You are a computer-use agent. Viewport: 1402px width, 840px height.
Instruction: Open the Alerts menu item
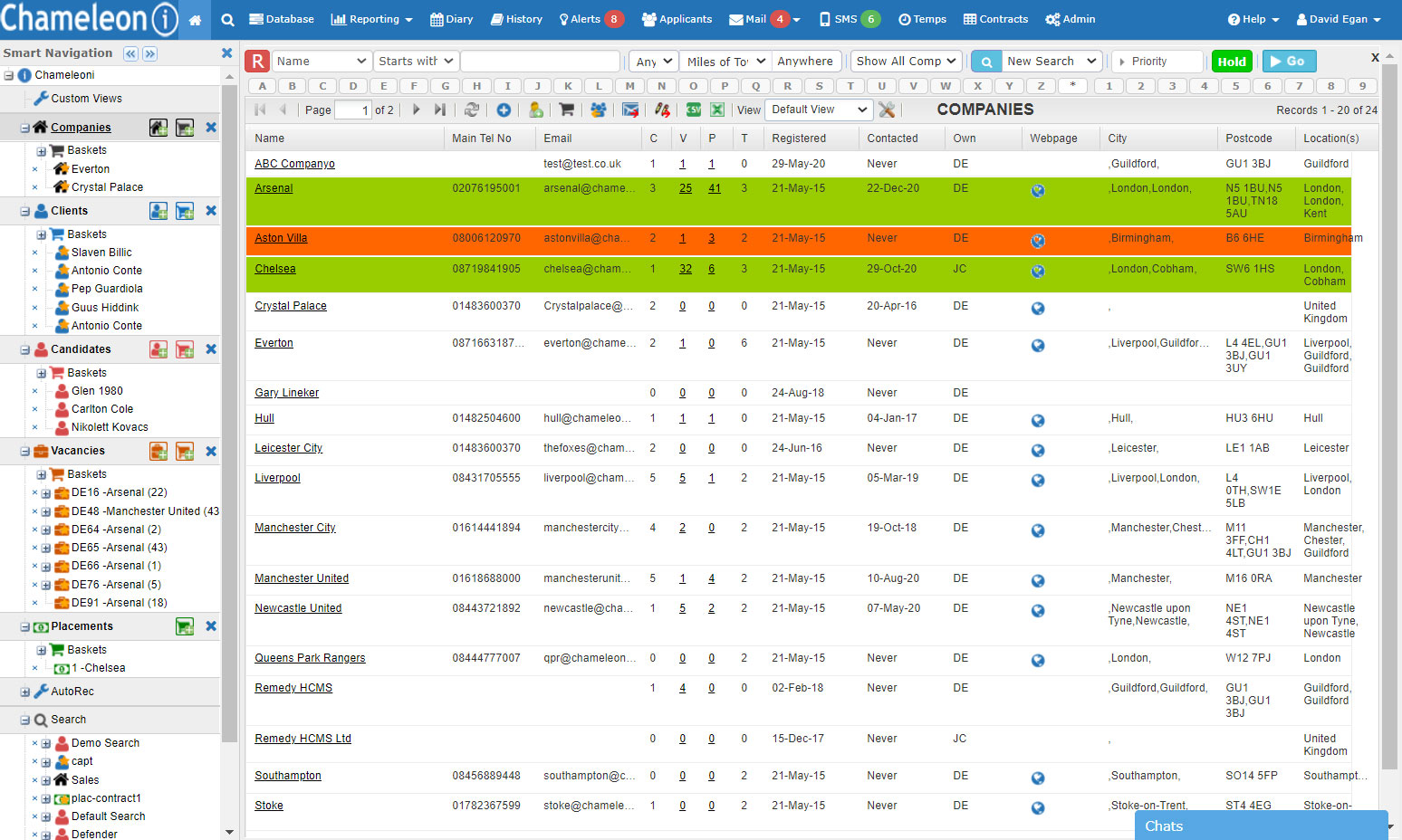pyautogui.click(x=591, y=19)
